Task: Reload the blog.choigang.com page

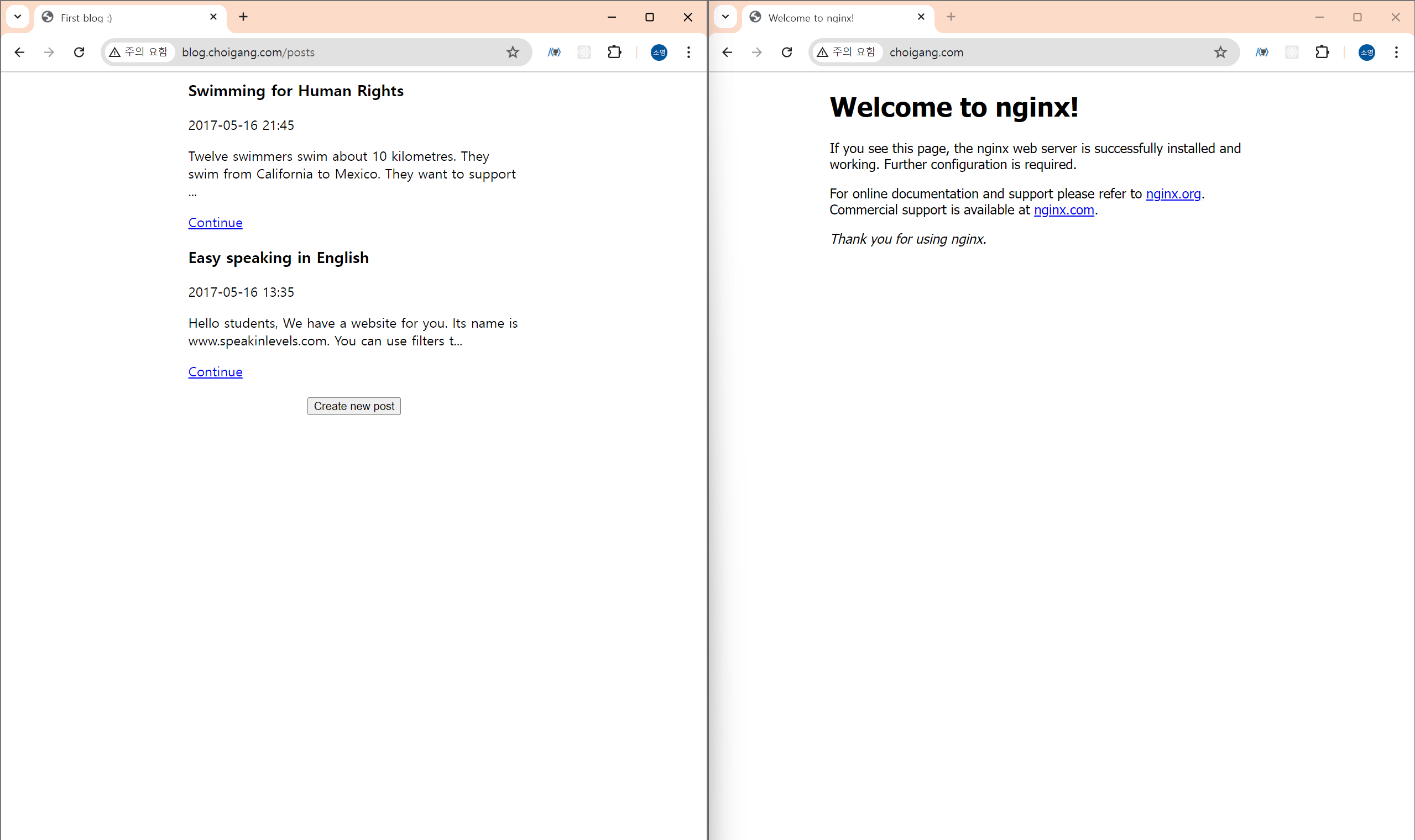Action: click(x=79, y=52)
